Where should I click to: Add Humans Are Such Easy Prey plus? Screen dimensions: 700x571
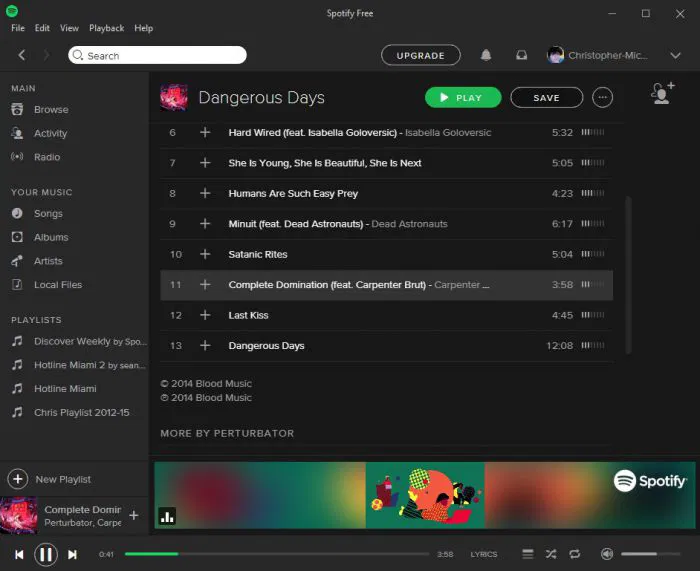(205, 193)
